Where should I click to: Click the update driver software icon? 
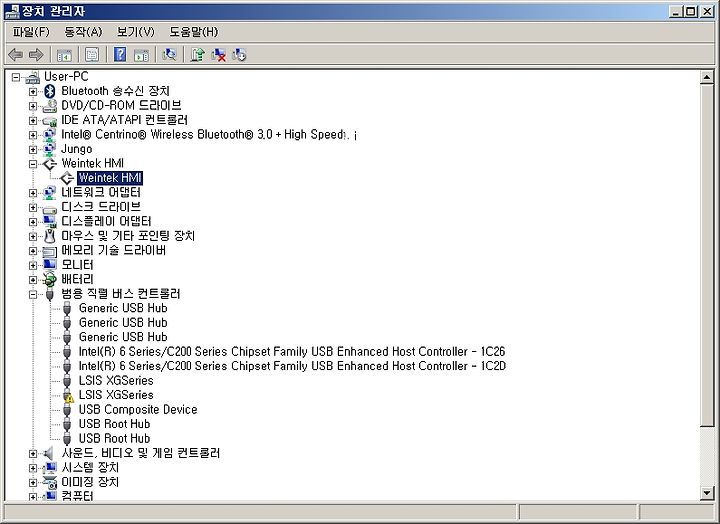(x=197, y=55)
